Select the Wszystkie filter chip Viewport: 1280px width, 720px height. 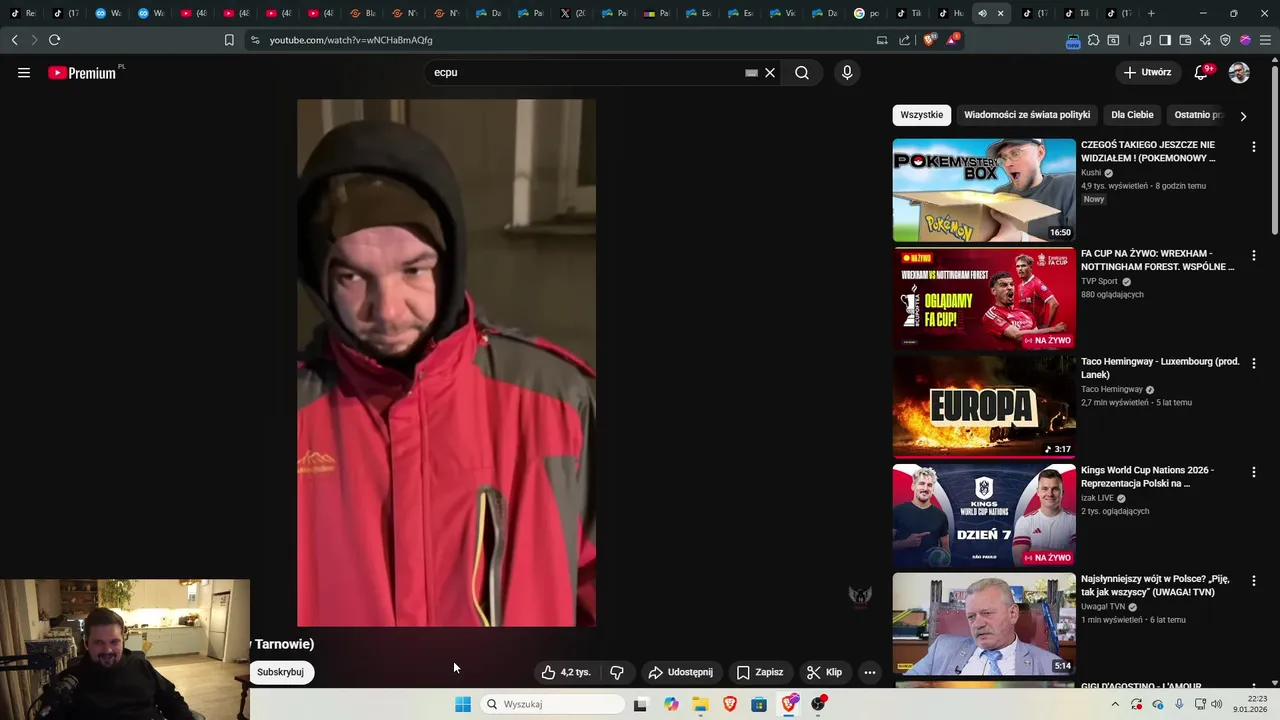[x=921, y=115]
